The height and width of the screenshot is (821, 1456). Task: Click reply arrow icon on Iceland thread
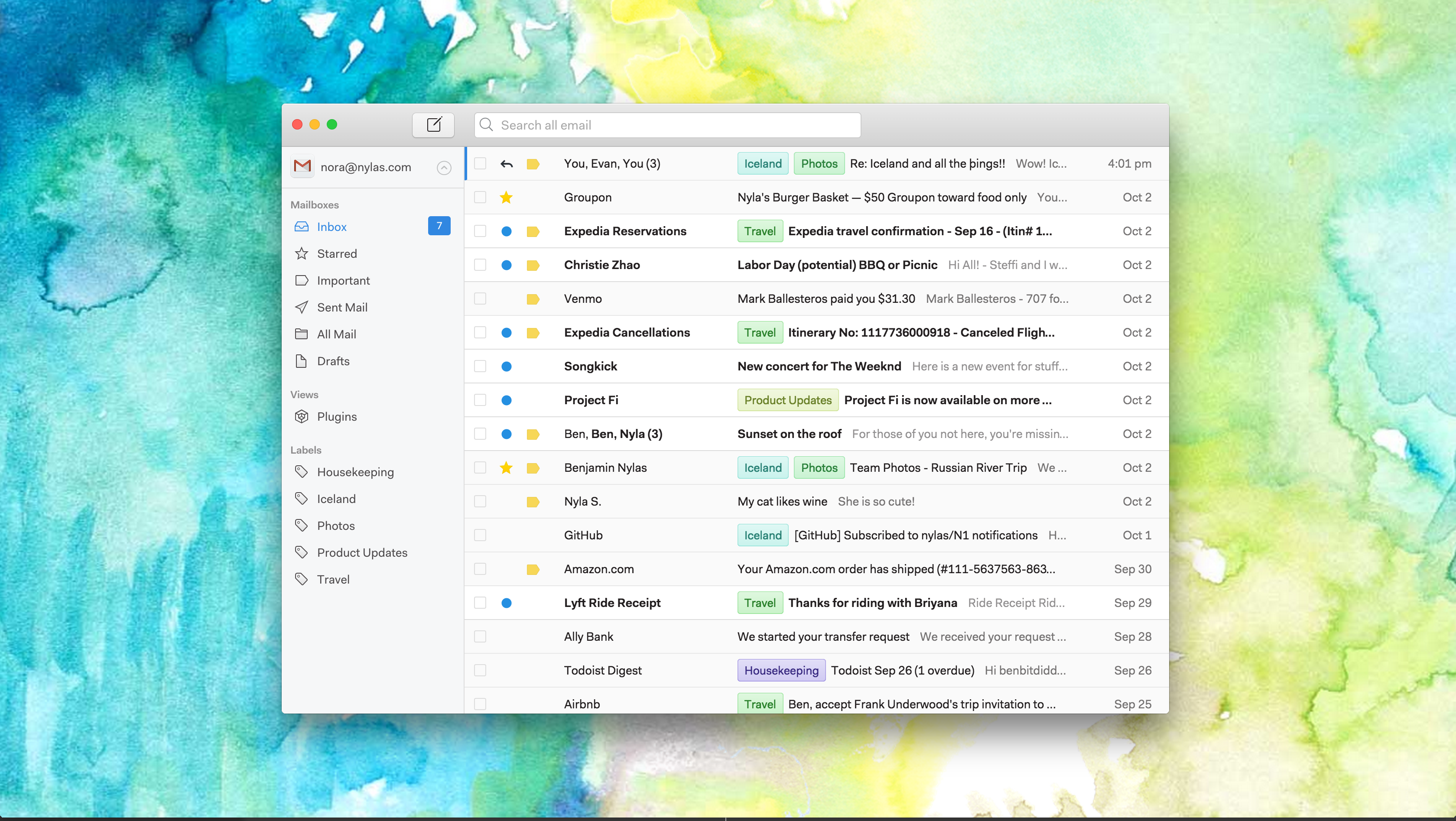pos(507,164)
